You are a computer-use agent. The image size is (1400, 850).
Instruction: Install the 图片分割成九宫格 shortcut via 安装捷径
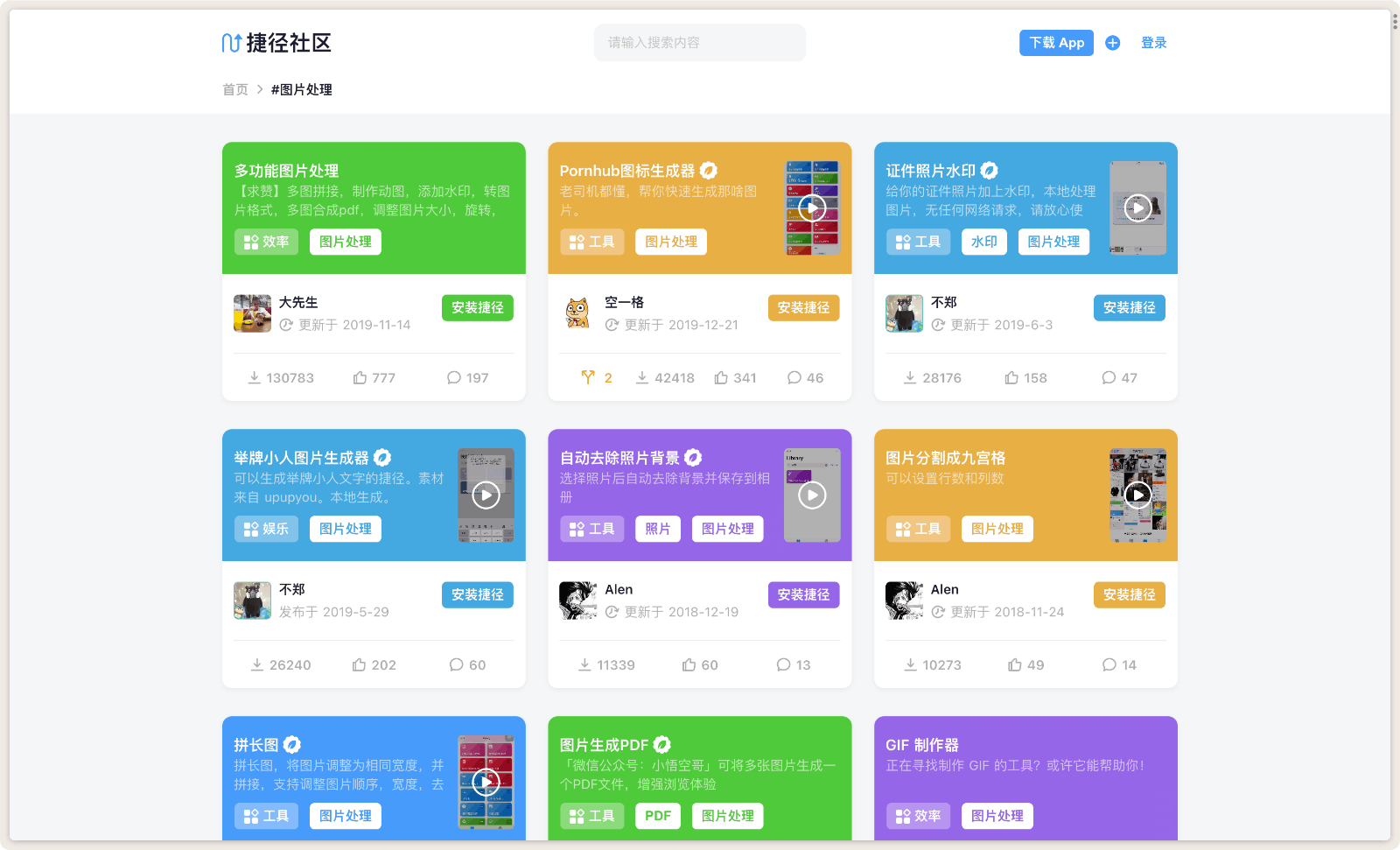tap(1130, 594)
